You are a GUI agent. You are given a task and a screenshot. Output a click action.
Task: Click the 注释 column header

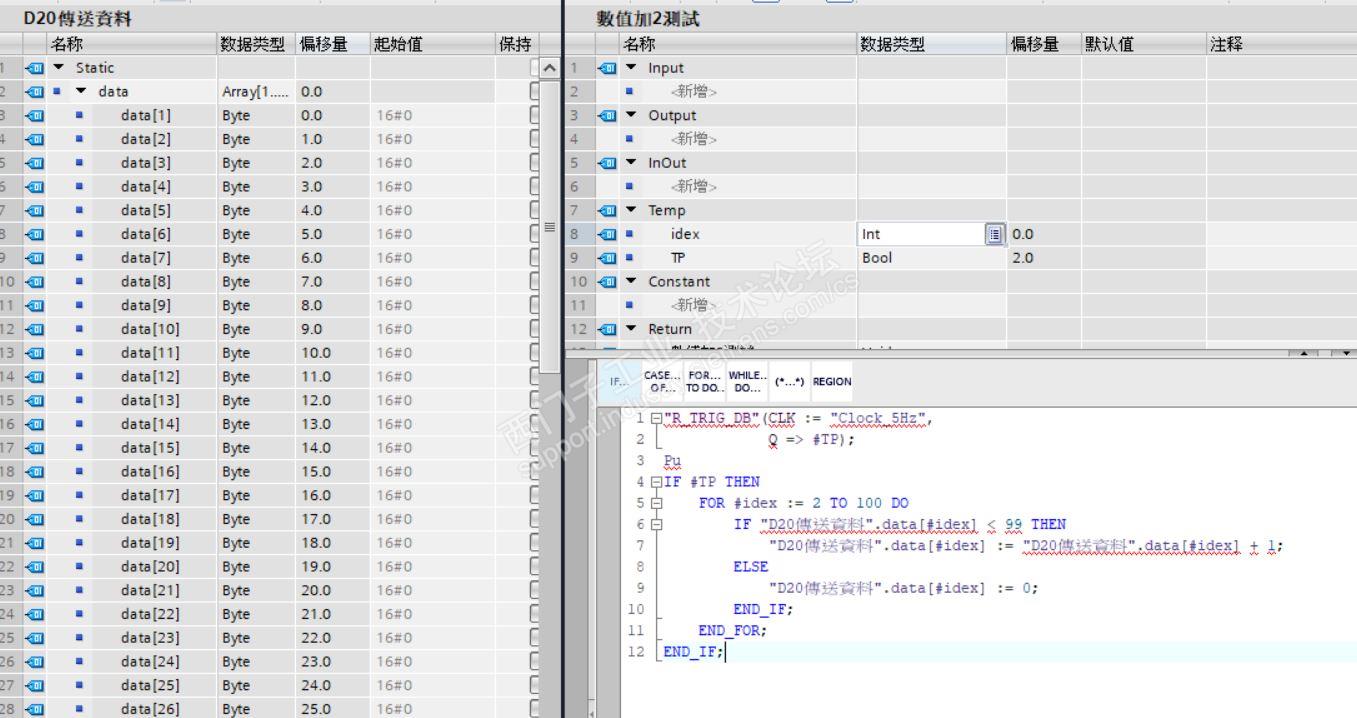click(1281, 44)
